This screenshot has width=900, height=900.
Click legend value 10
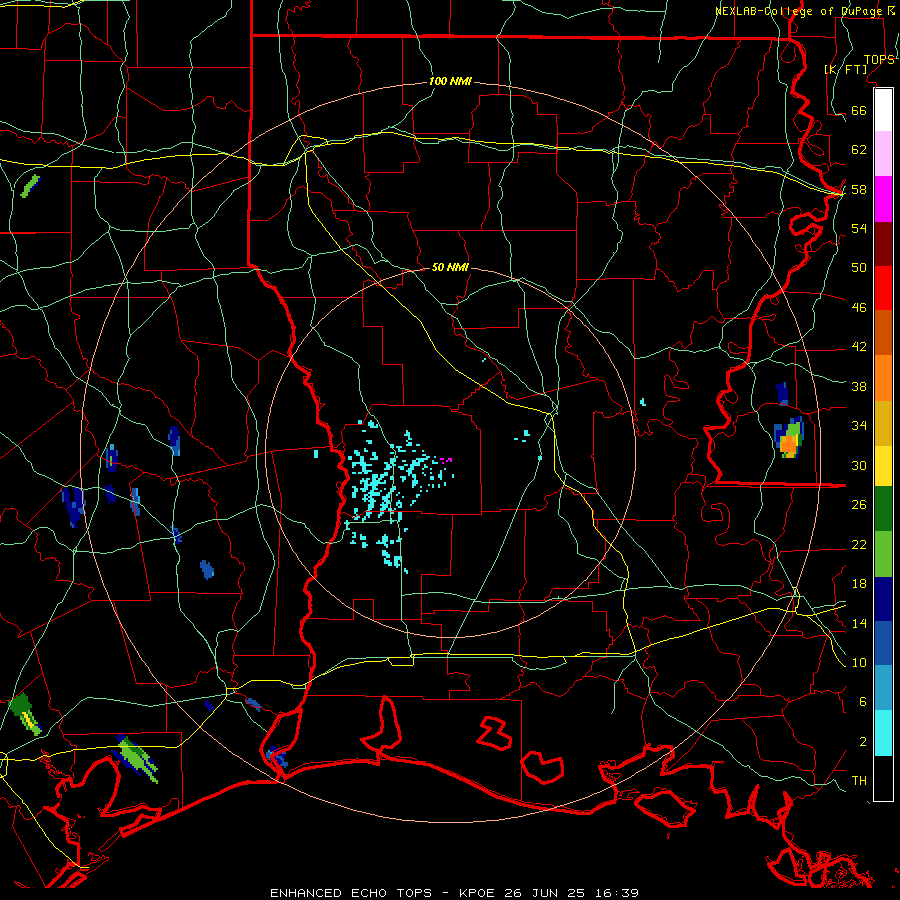point(859,662)
